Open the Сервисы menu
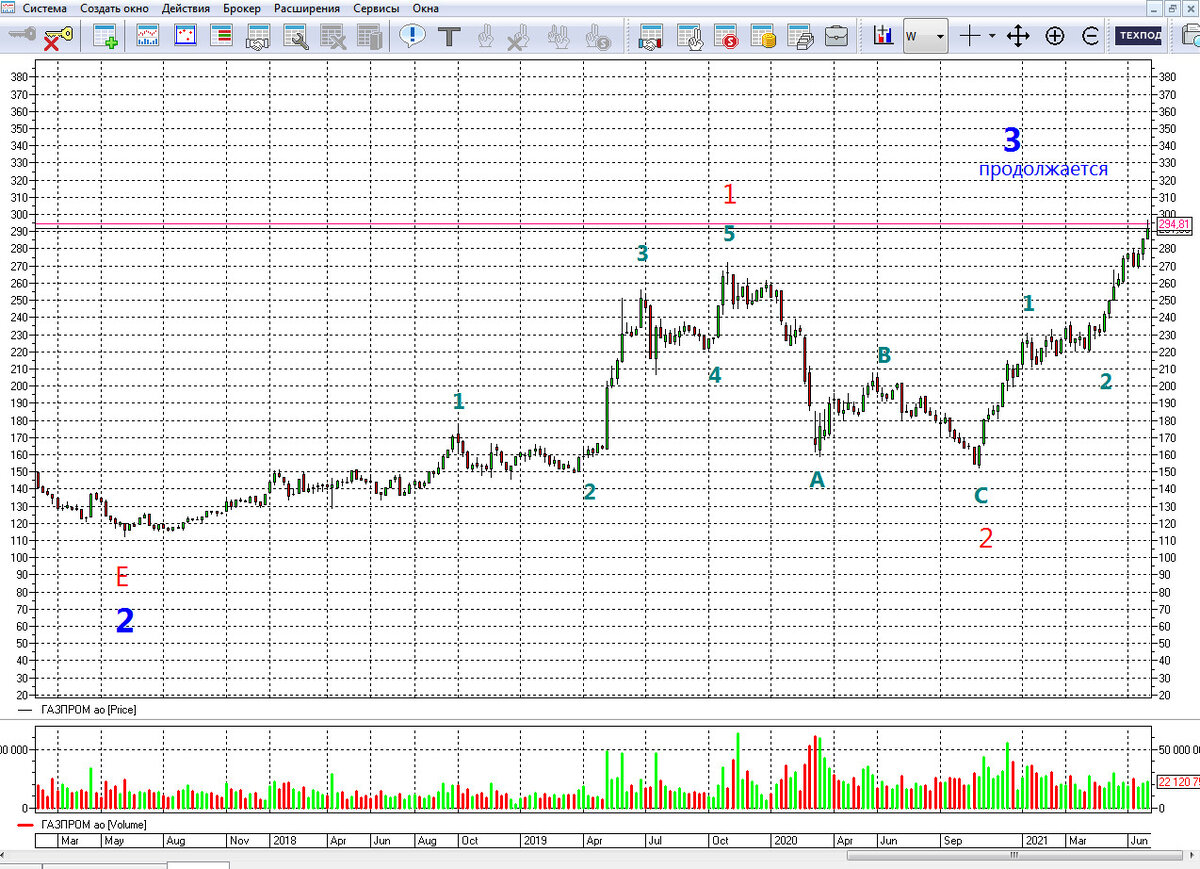1200x869 pixels. tap(374, 8)
